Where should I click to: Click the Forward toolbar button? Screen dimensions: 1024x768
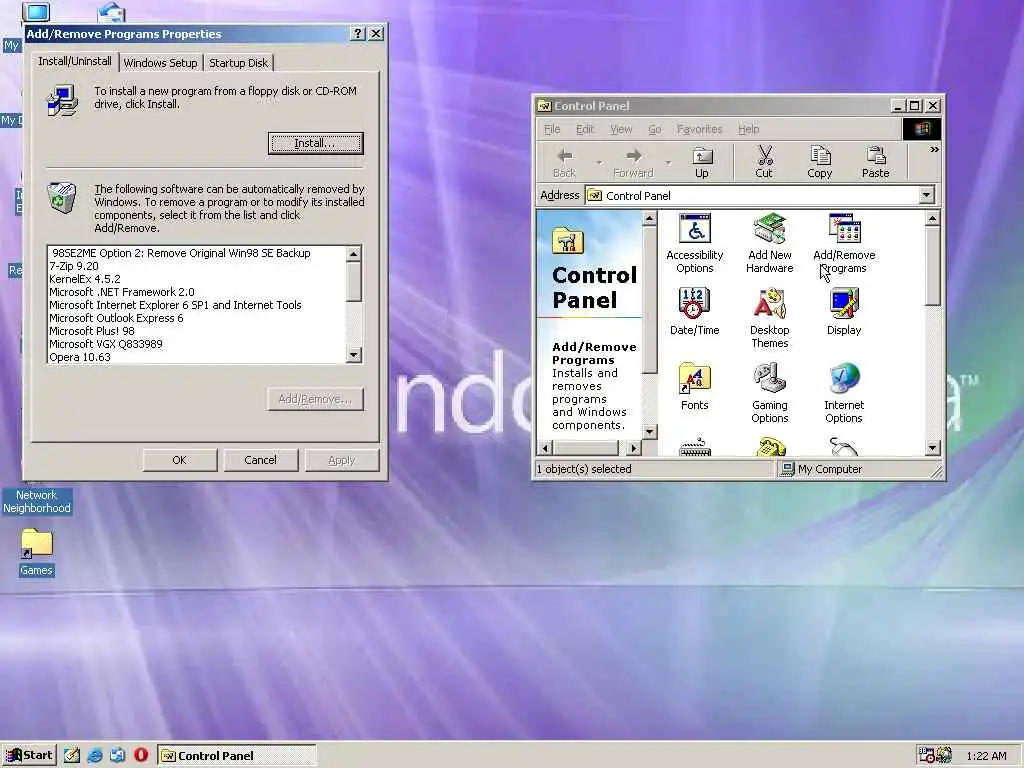(x=633, y=163)
